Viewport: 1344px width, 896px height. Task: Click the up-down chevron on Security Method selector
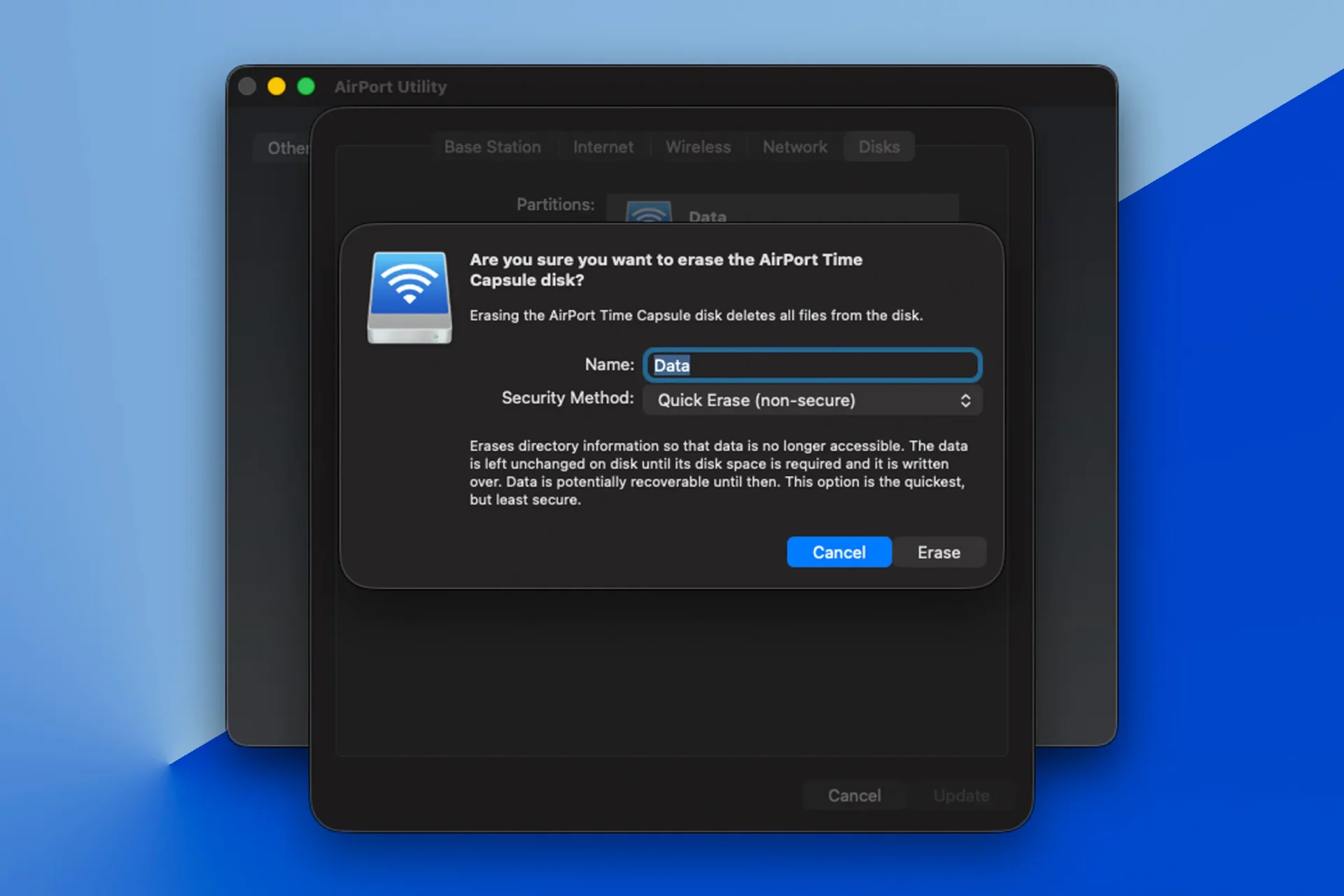tap(967, 400)
